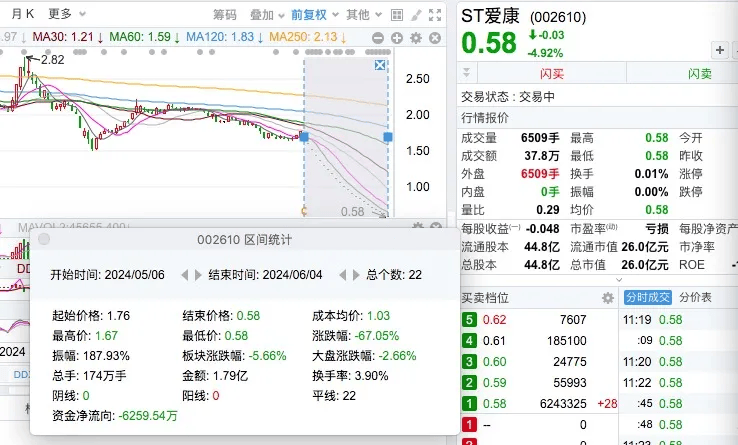
Task: Expand the 其他 options dropdown
Action: pyautogui.click(x=363, y=15)
